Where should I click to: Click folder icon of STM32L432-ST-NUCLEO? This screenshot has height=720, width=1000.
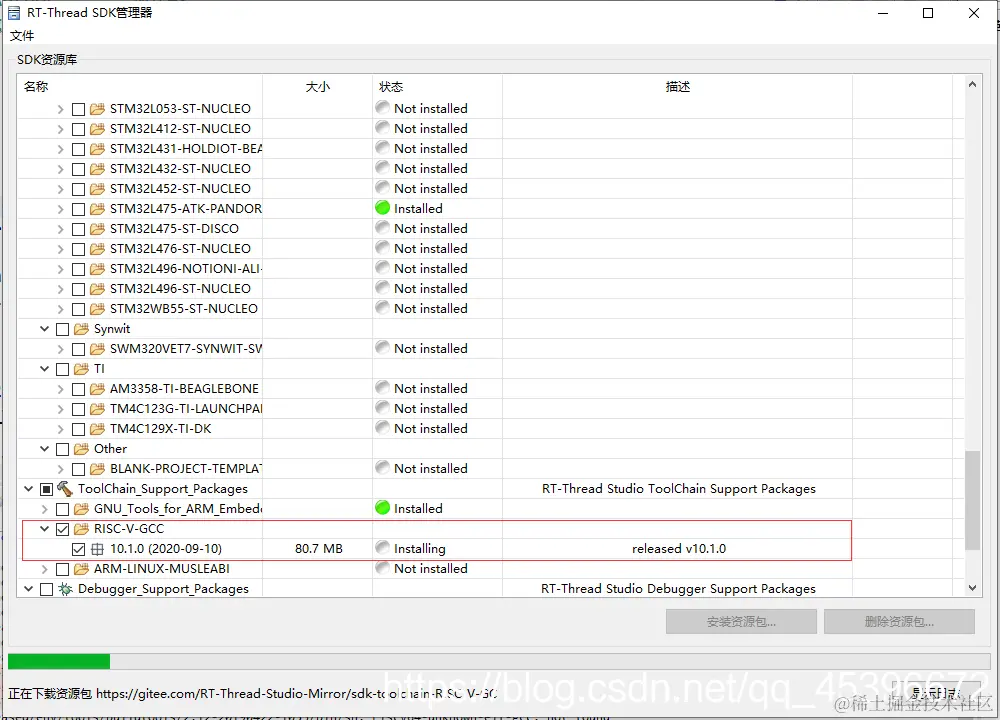(97, 169)
